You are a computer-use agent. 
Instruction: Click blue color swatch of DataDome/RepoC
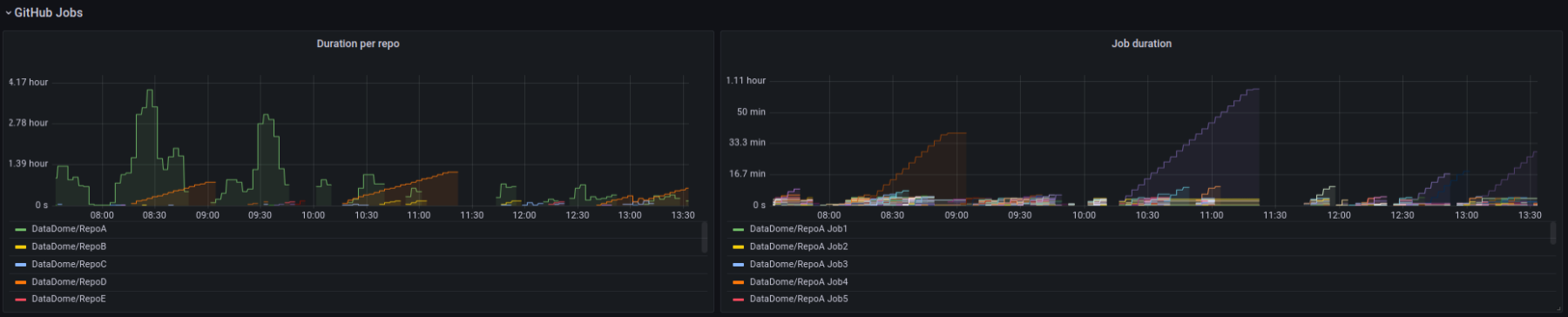tap(21, 265)
